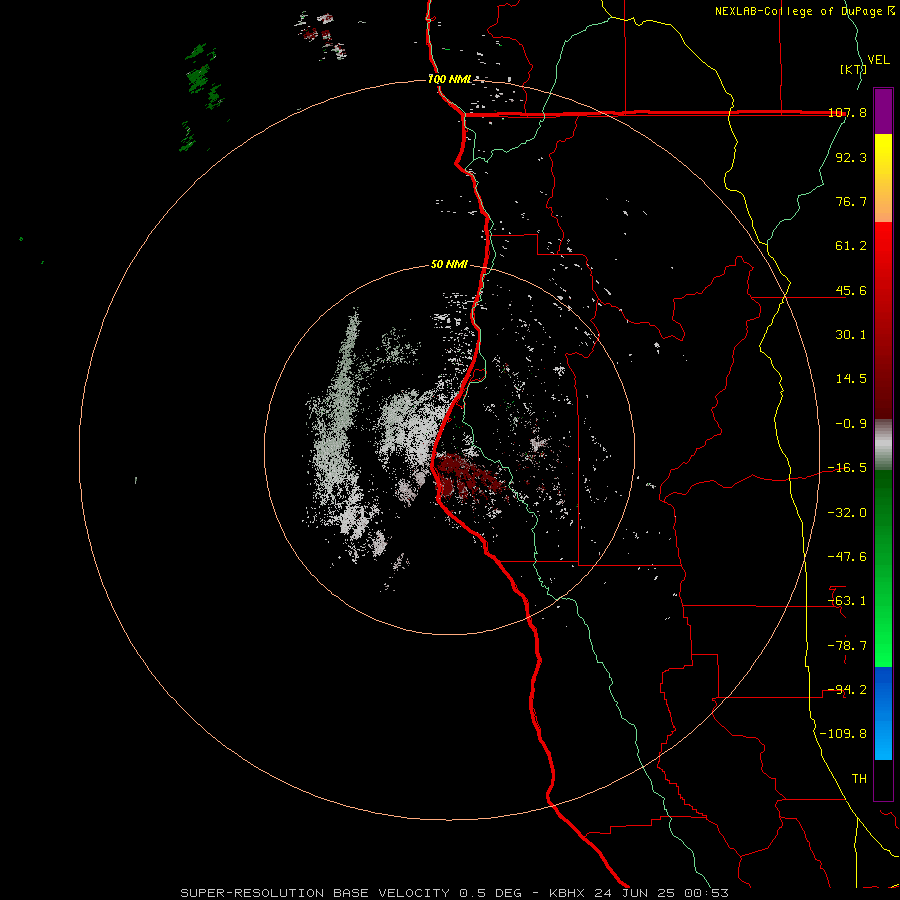This screenshot has width=900, height=900.
Task: Pick the purple top segment of velocity scale
Action: (883, 111)
